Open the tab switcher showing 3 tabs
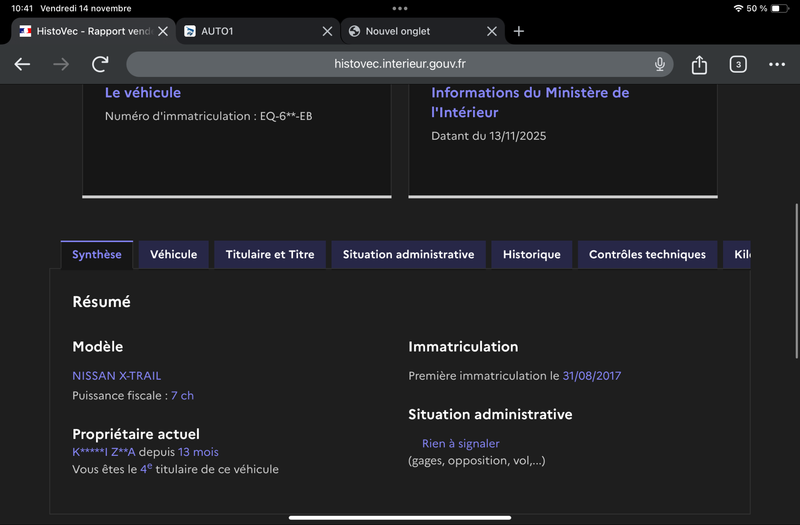 click(738, 64)
